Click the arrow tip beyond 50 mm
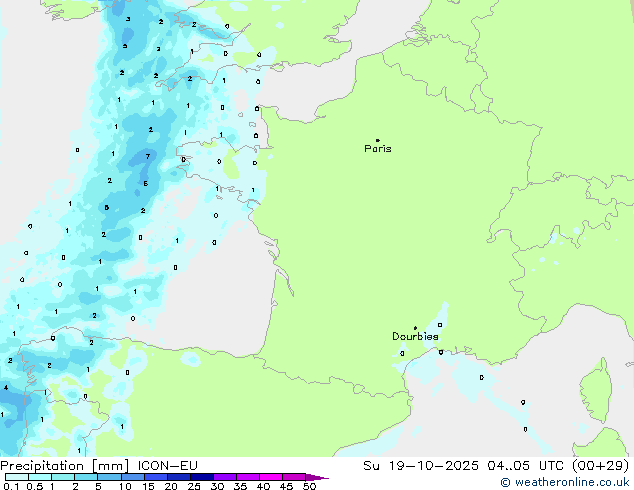Image resolution: width=634 pixels, height=490 pixels. coord(317,477)
